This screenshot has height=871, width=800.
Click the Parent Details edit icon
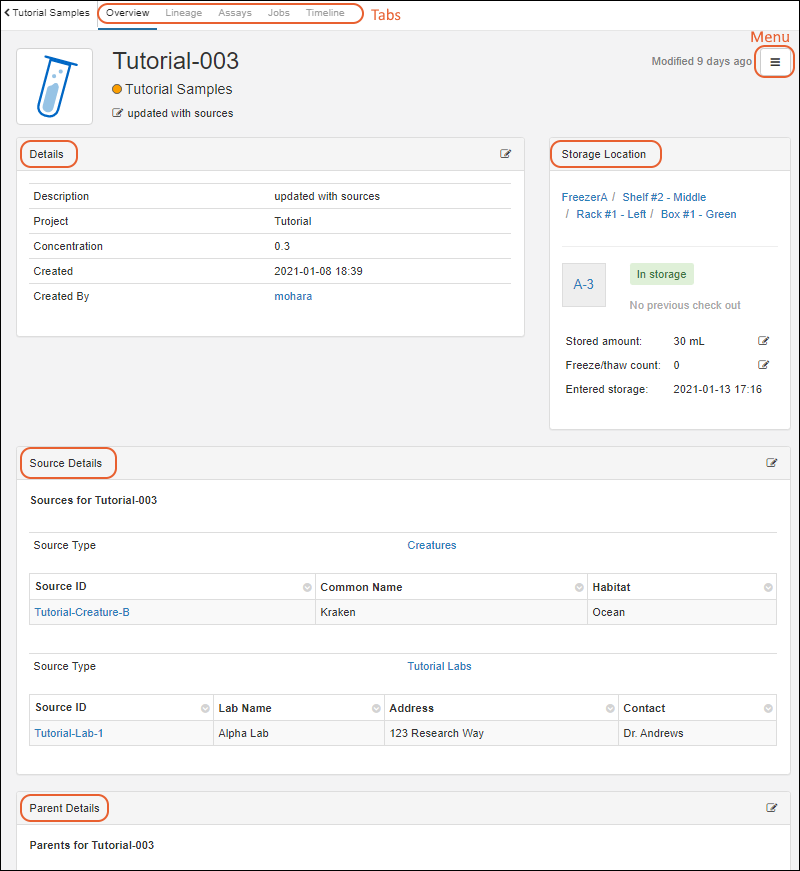pyautogui.click(x=772, y=807)
